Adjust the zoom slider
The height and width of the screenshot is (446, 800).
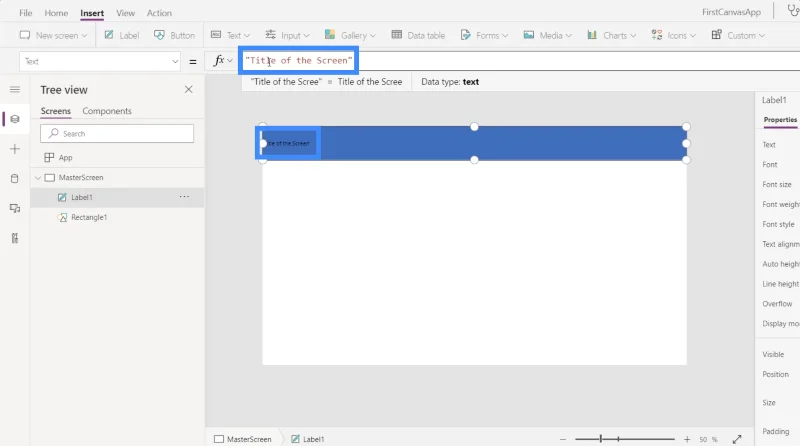624,439
